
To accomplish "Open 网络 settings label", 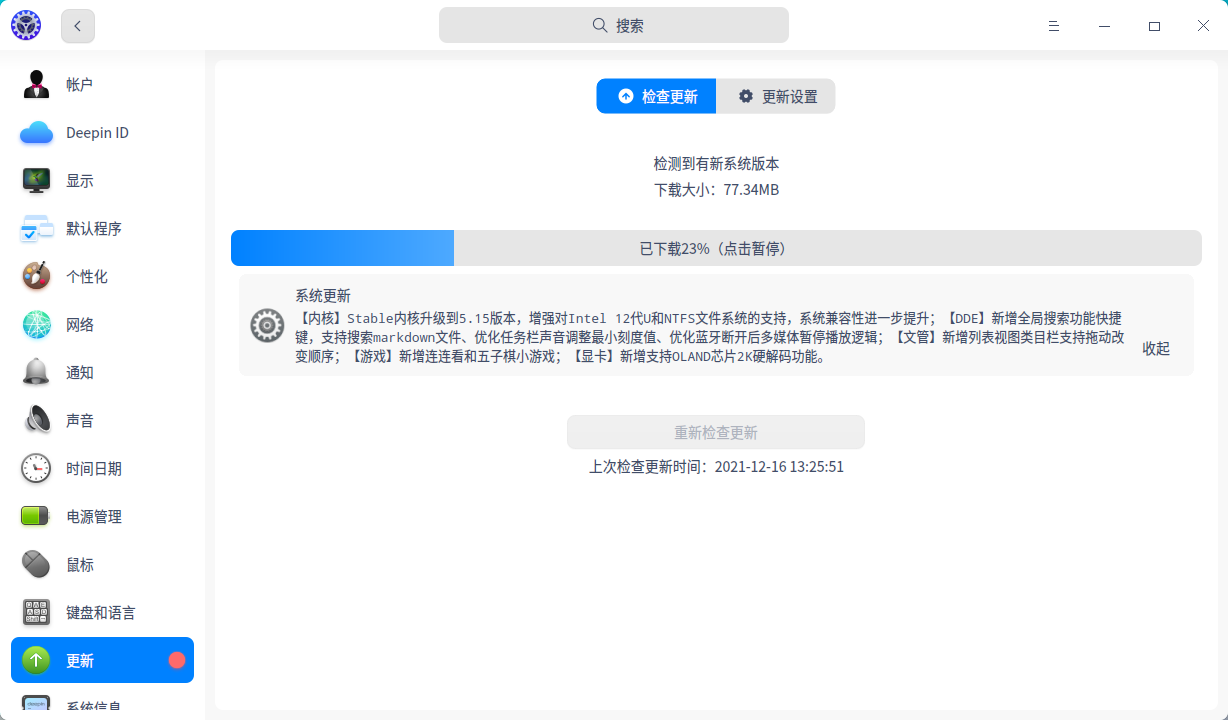I will pyautogui.click(x=80, y=325).
